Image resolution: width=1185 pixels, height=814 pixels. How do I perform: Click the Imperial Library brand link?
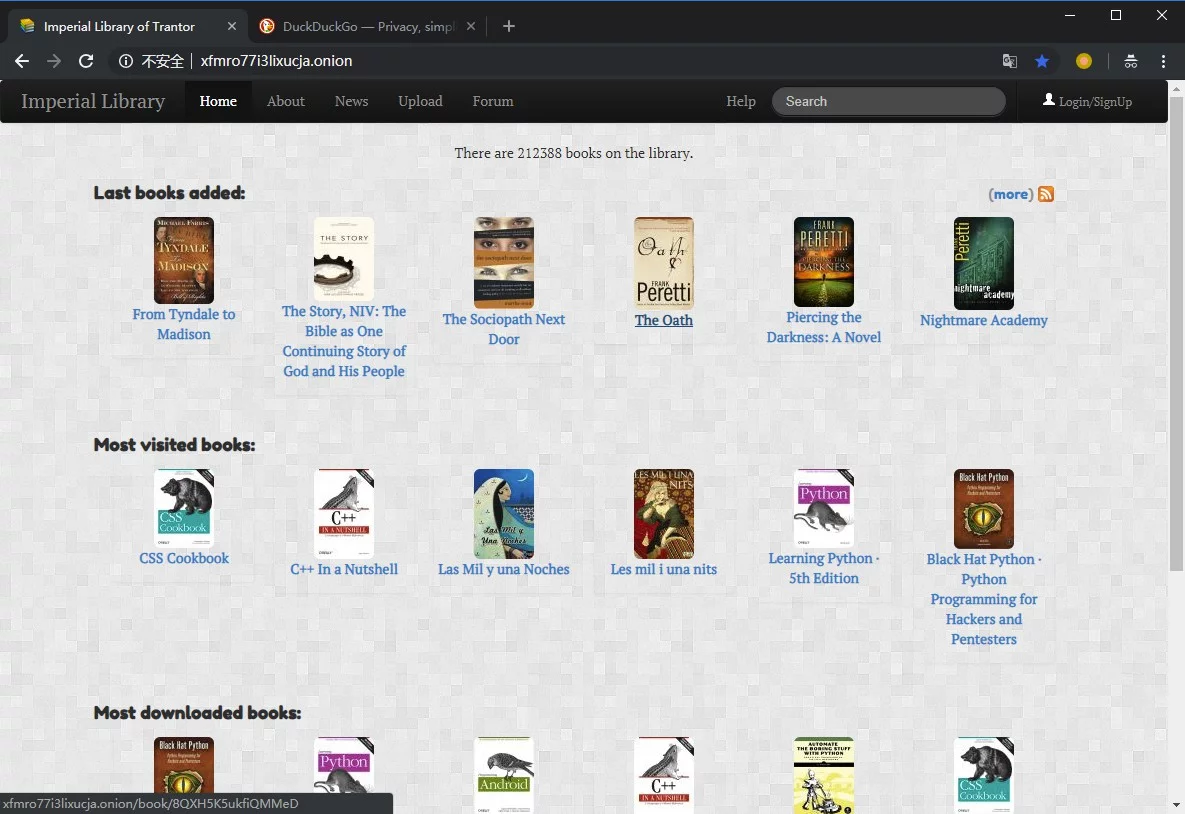click(x=93, y=101)
